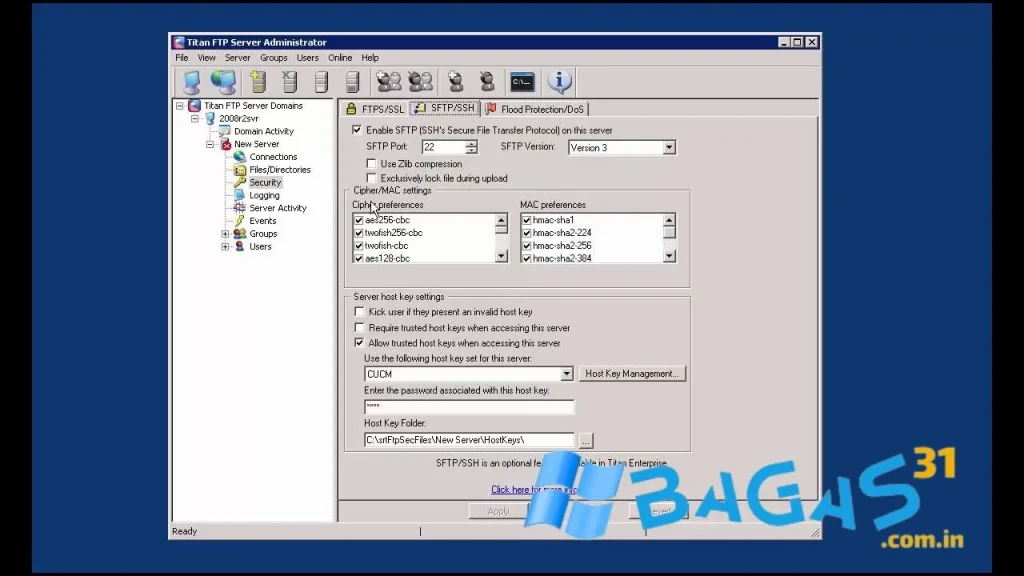The image size is (1024, 576).
Task: Click the new server icon with plus
Action: coord(259,82)
